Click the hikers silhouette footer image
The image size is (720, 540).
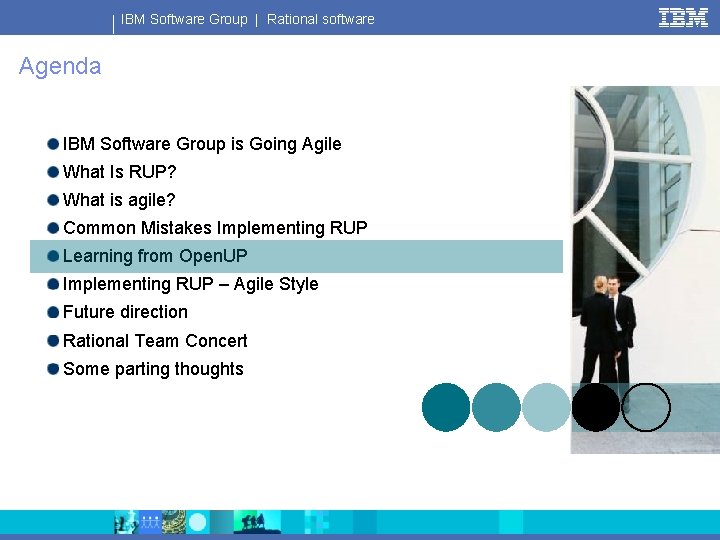coord(257,522)
